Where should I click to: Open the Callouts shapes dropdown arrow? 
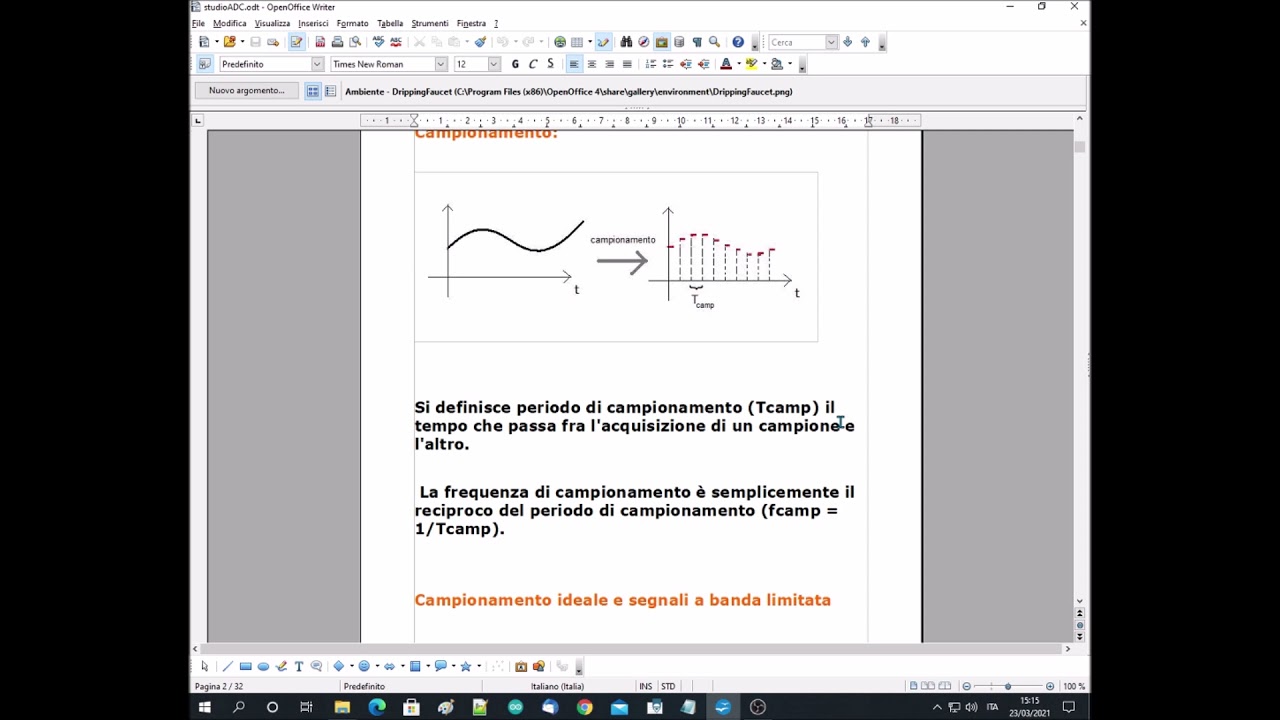point(453,666)
